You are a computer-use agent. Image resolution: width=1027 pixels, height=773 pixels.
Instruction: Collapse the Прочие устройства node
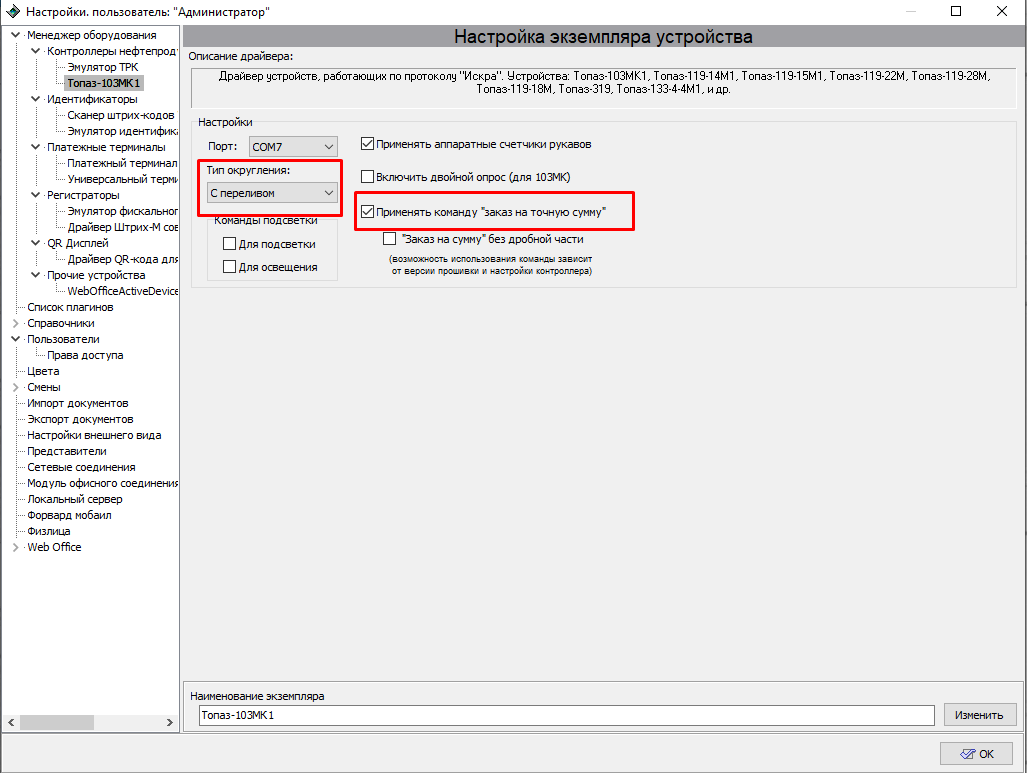coord(35,275)
